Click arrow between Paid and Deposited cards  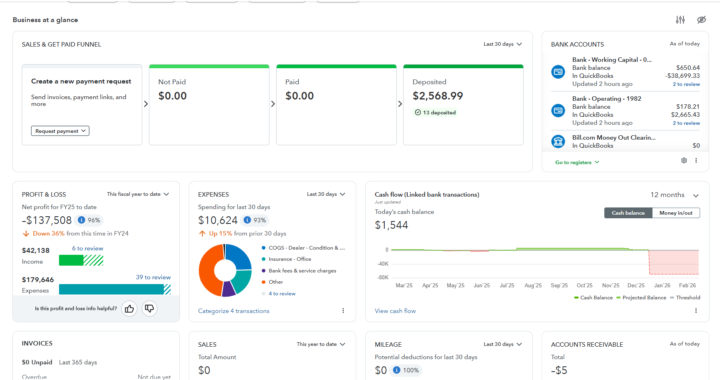click(400, 104)
